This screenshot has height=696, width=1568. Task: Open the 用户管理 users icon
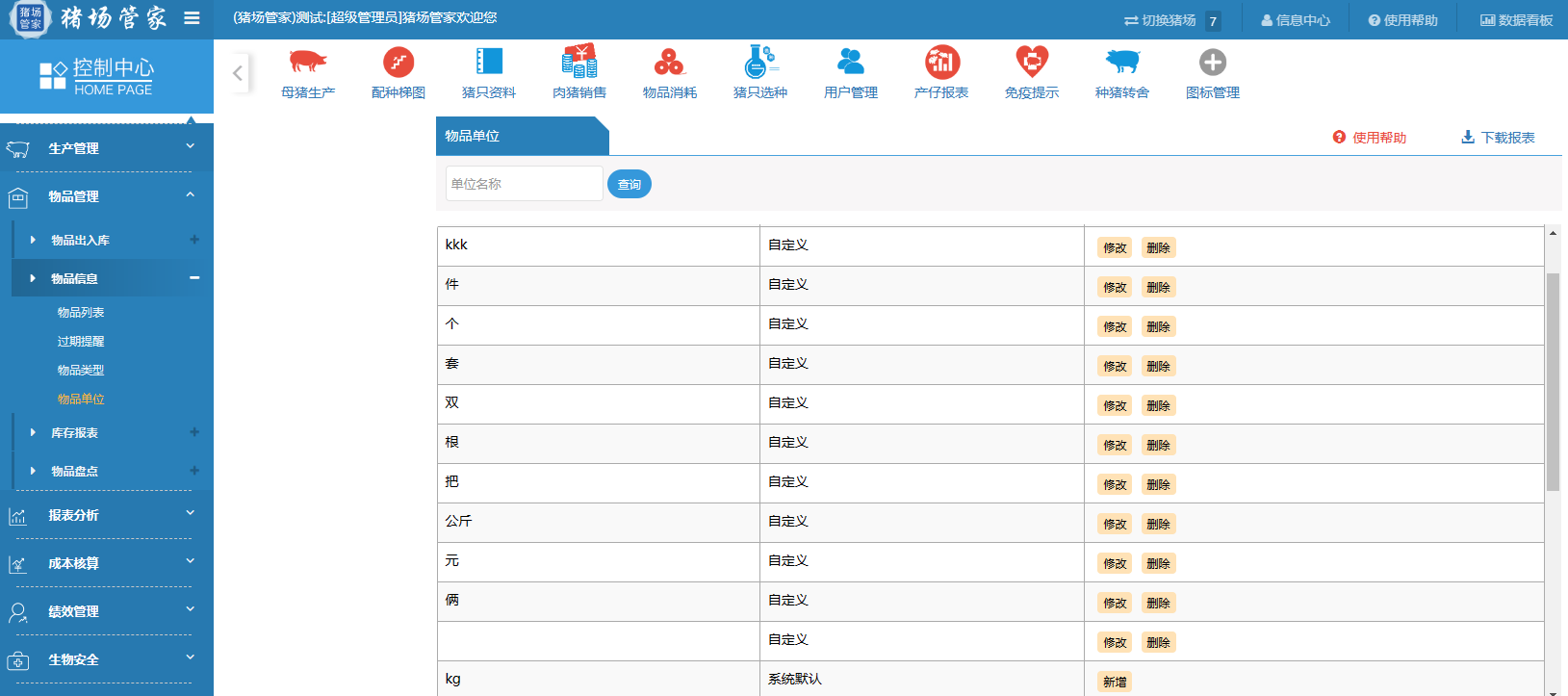851,63
